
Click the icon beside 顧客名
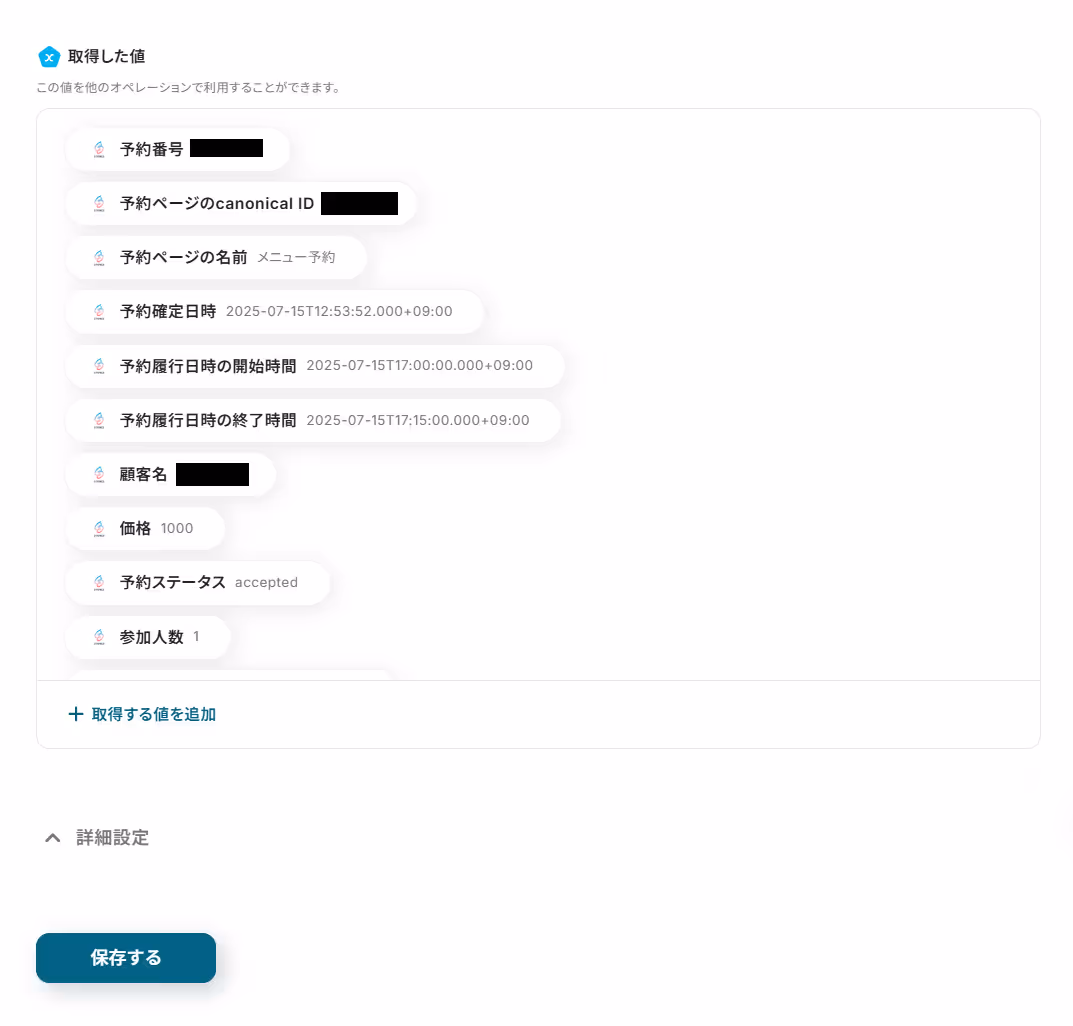coord(99,474)
